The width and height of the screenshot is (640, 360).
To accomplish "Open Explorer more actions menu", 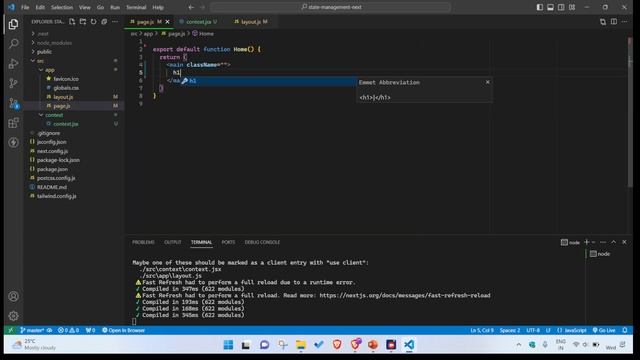I will point(115,22).
